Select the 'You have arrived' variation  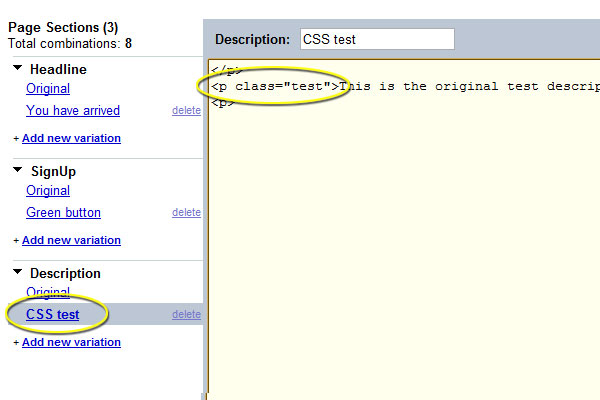click(72, 110)
